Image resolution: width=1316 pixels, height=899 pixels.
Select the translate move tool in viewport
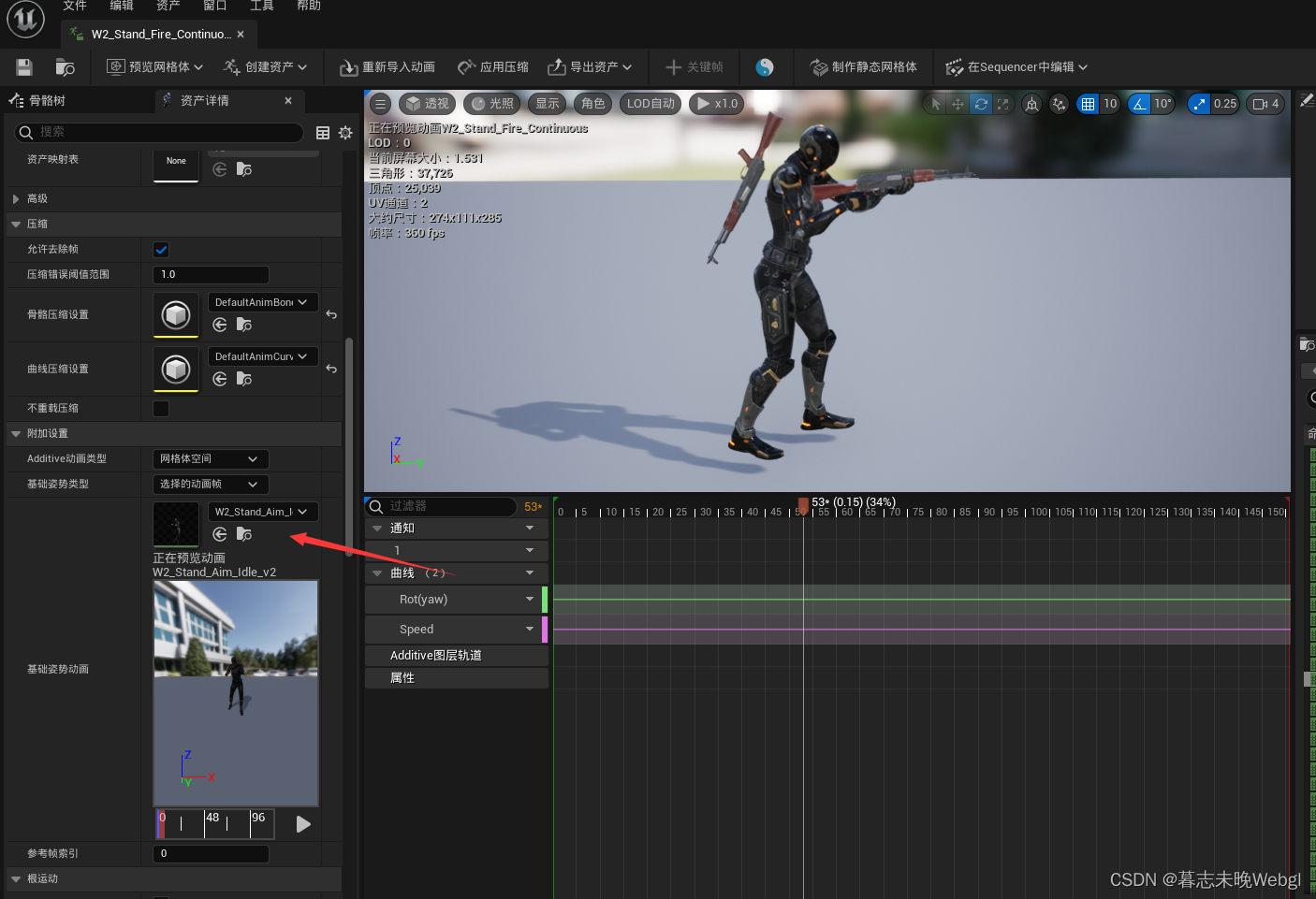click(958, 104)
